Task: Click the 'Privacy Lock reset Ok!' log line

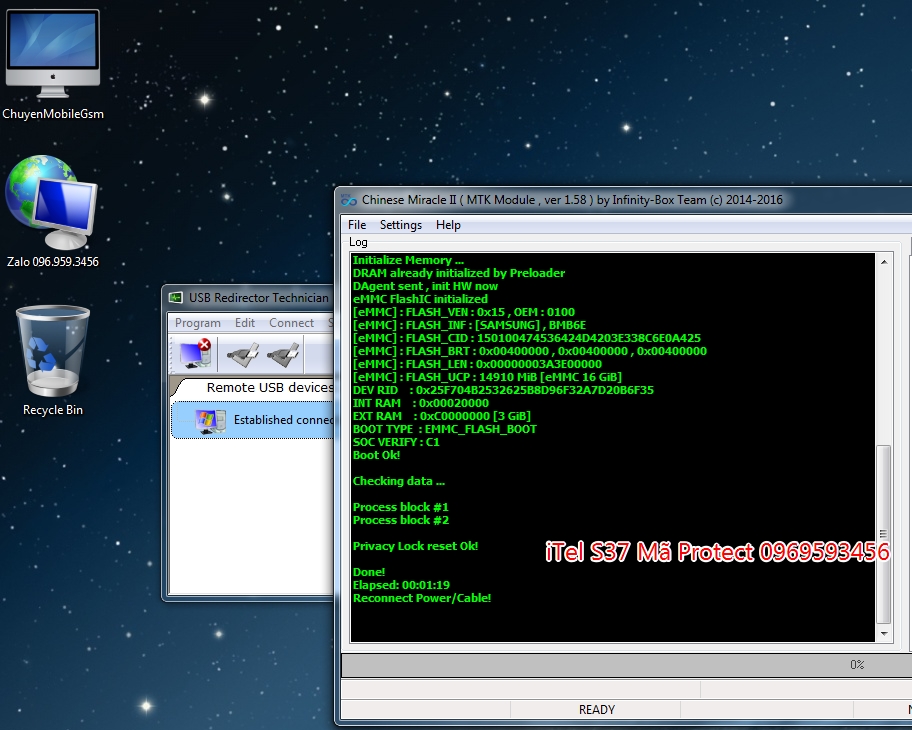Action: coord(415,546)
